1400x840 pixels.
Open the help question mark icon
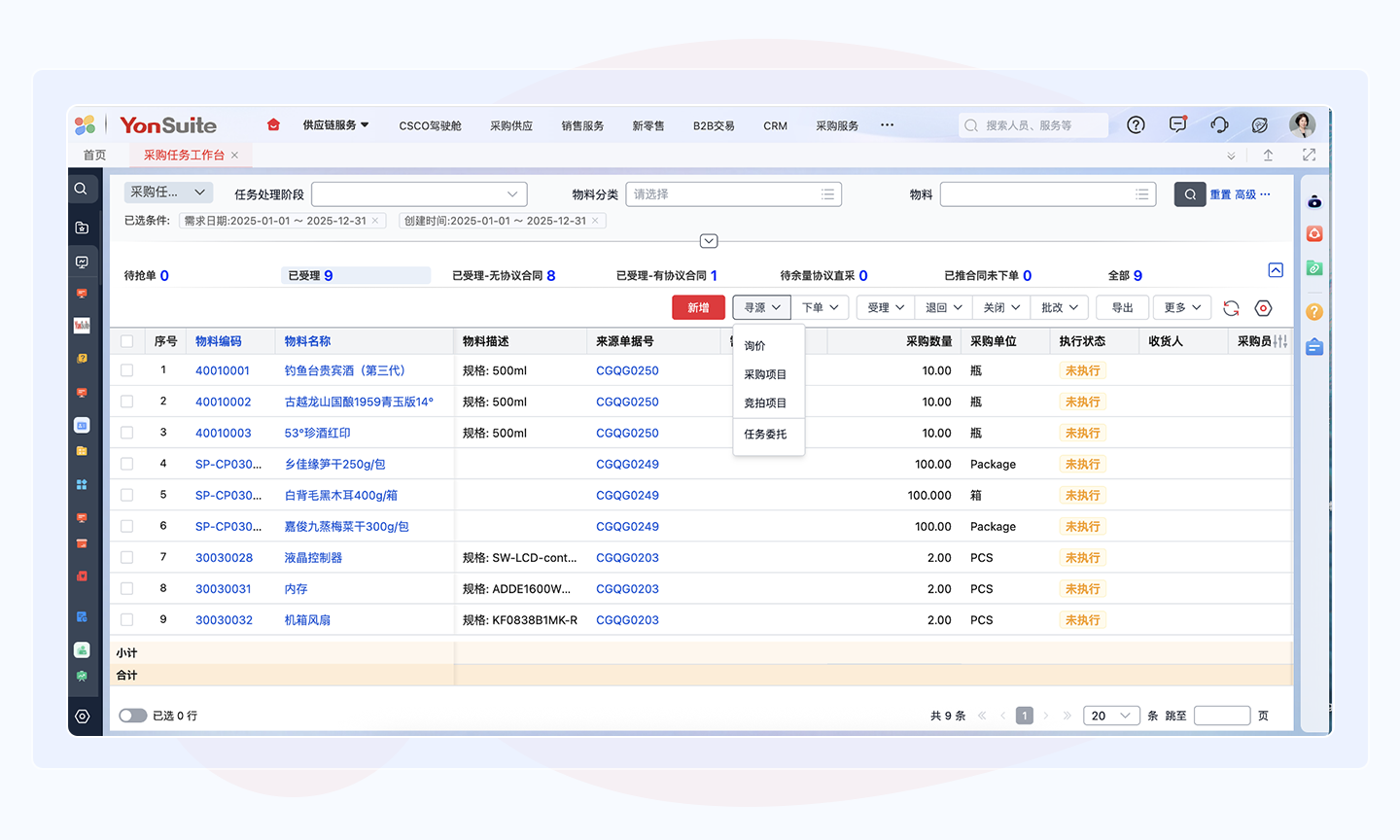(1136, 125)
